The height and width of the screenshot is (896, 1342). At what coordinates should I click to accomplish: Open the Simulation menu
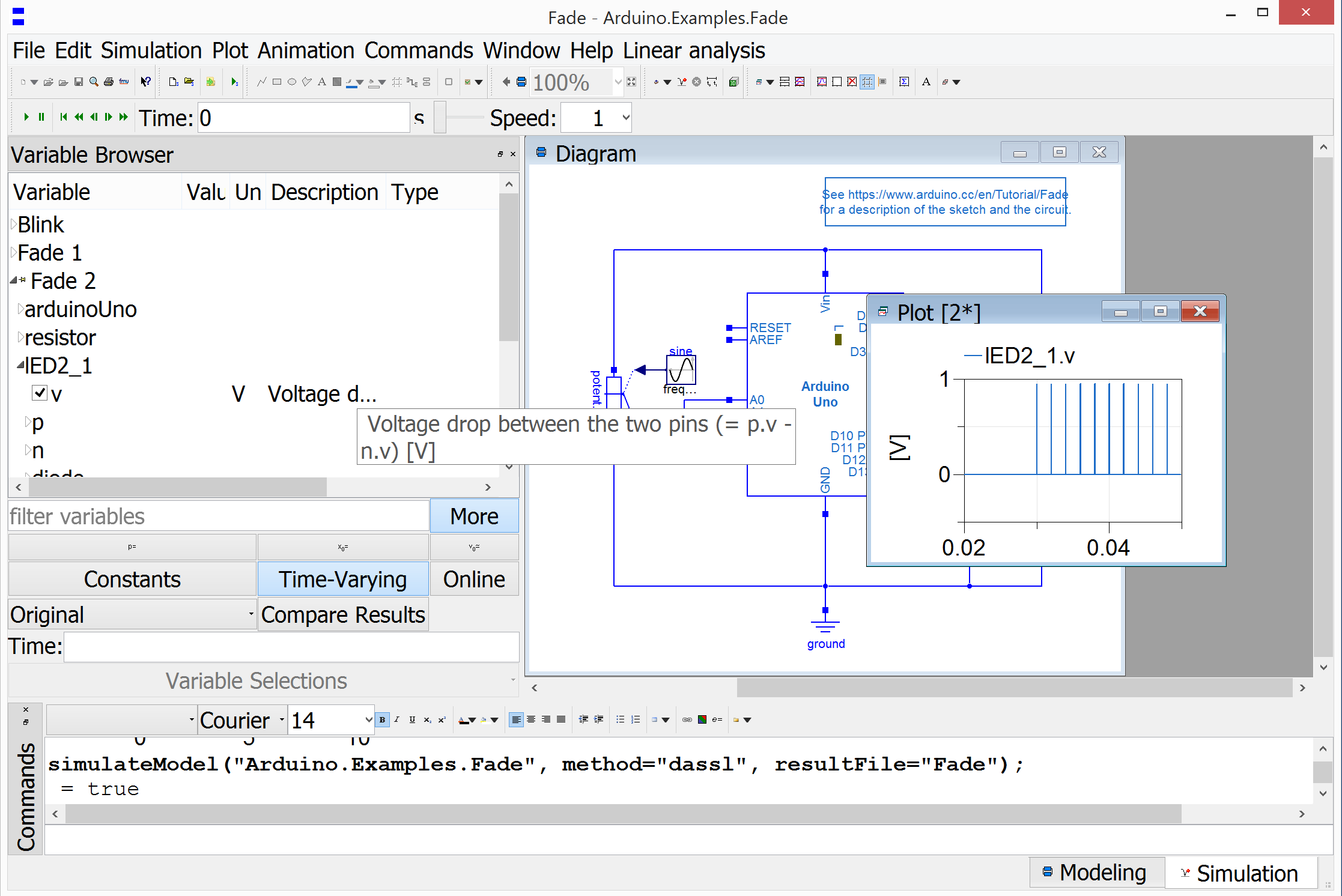pyautogui.click(x=151, y=50)
